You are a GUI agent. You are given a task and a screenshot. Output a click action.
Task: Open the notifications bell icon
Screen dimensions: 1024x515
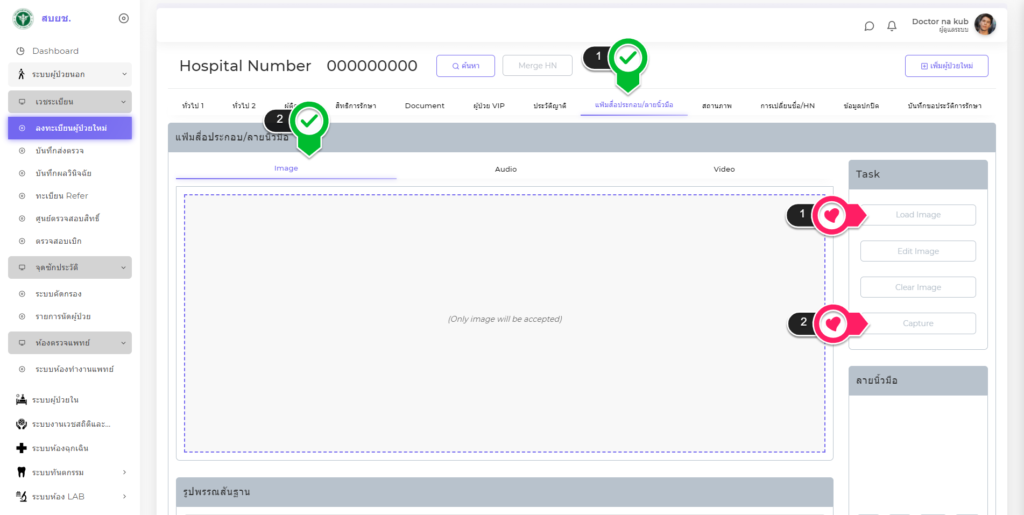pyautogui.click(x=892, y=26)
